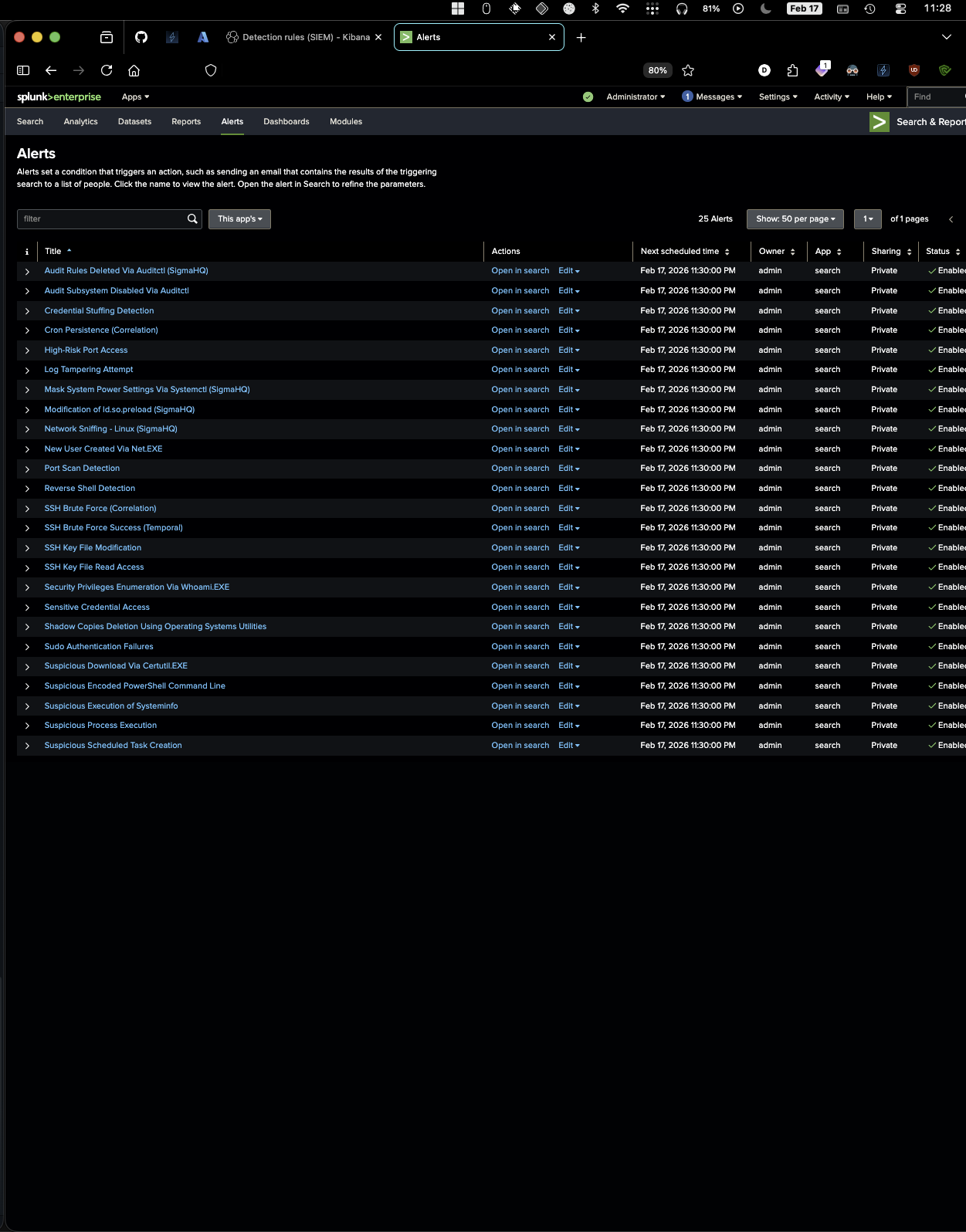The image size is (966, 1232).
Task: Expand the Suspicious Scheduled Task Creation row
Action: pos(27,746)
